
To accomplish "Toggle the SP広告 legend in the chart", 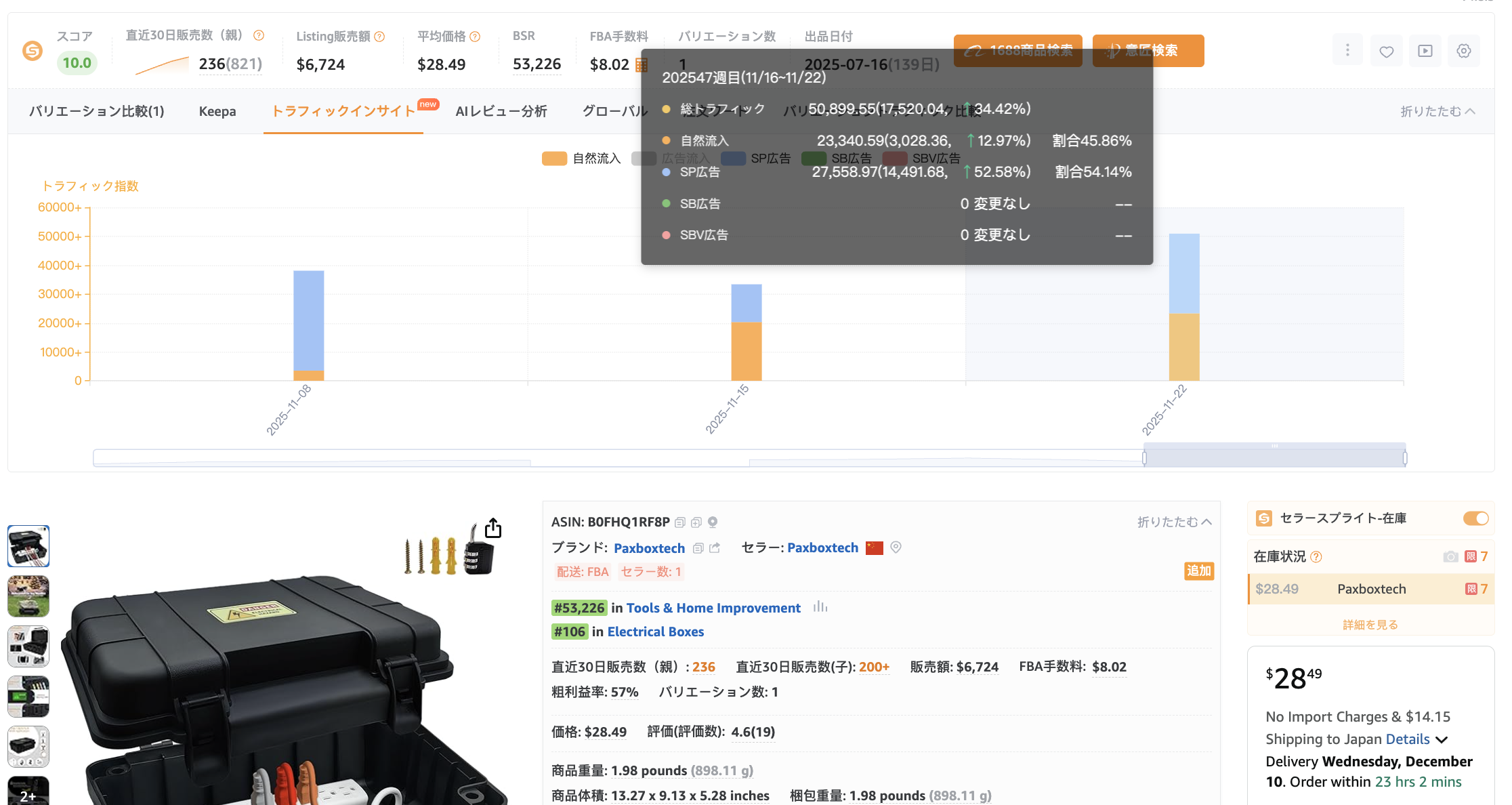I will pos(772,158).
